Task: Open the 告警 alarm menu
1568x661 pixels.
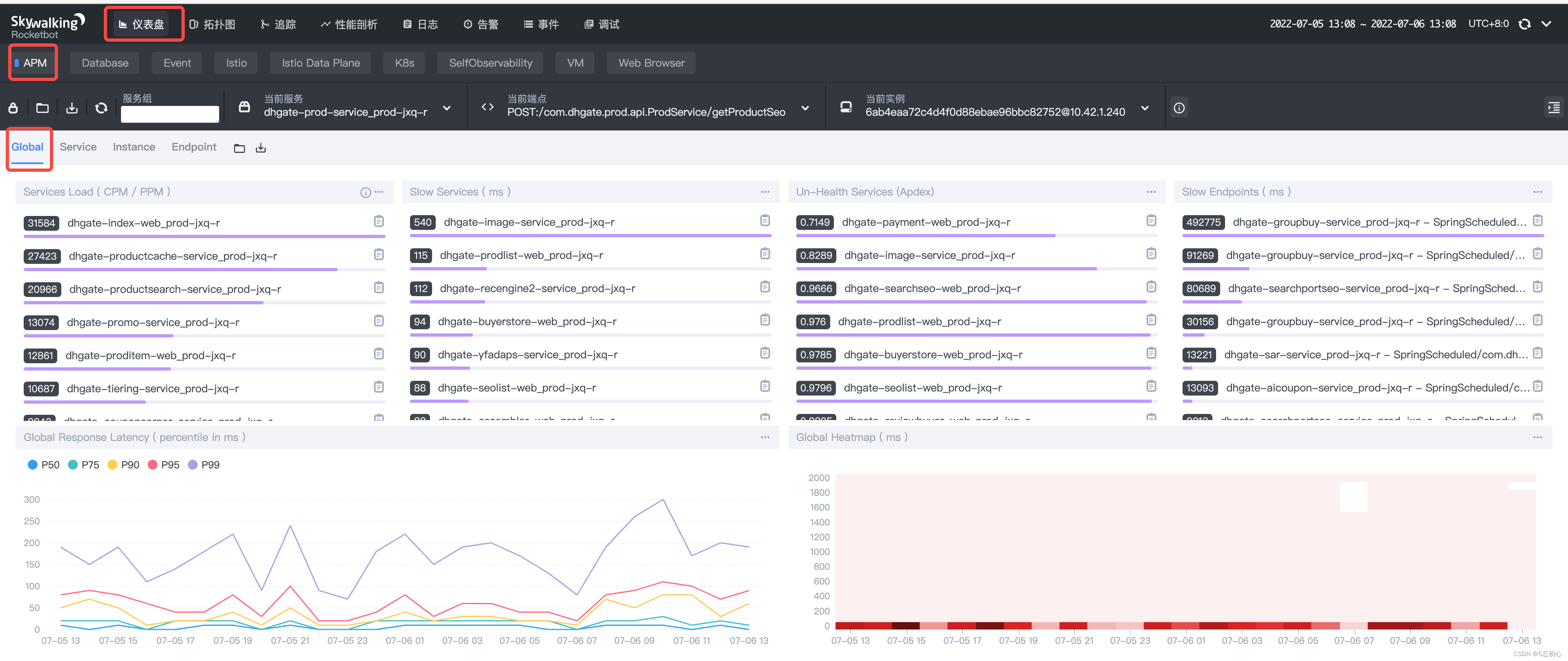Action: (481, 25)
